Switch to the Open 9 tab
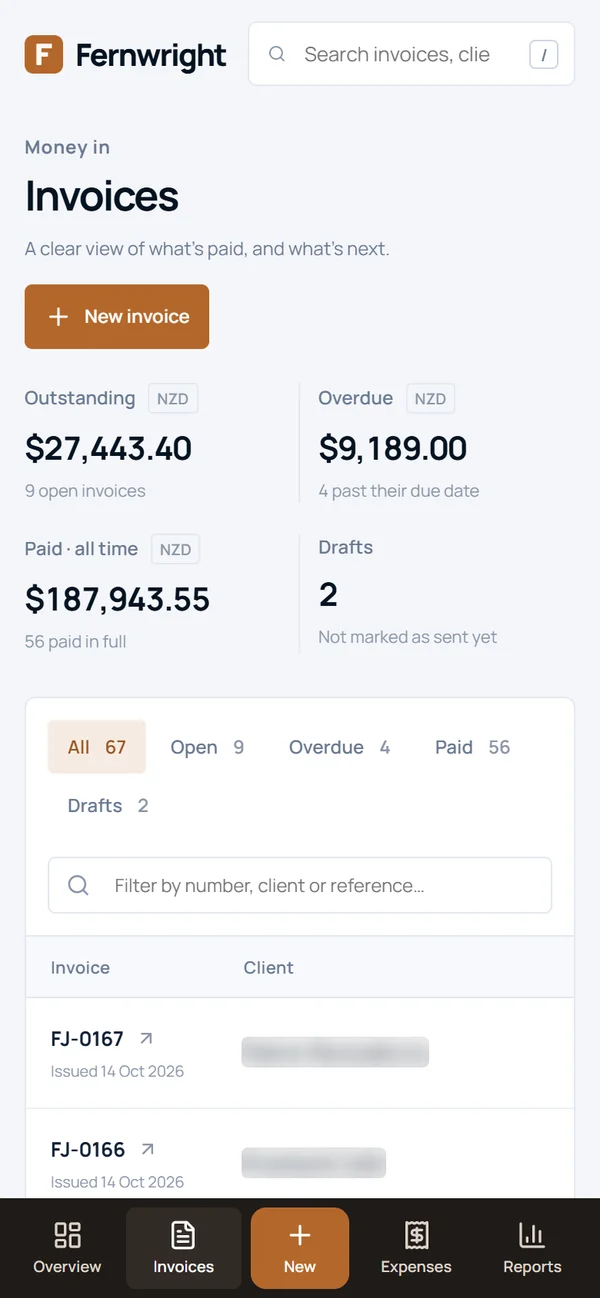The image size is (600, 1298). click(x=207, y=747)
